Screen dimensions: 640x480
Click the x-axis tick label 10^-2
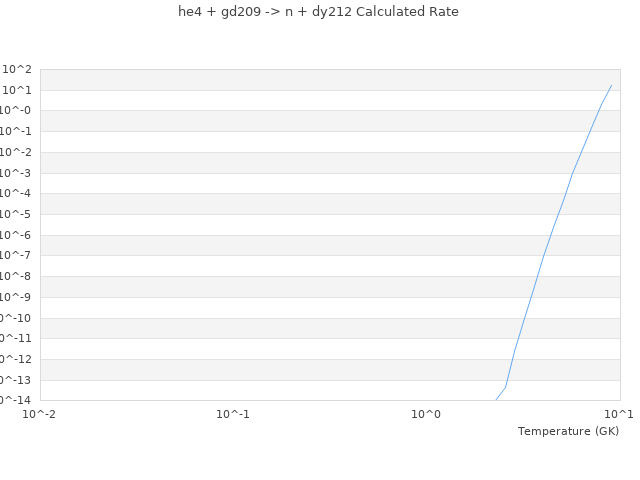pos(40,415)
